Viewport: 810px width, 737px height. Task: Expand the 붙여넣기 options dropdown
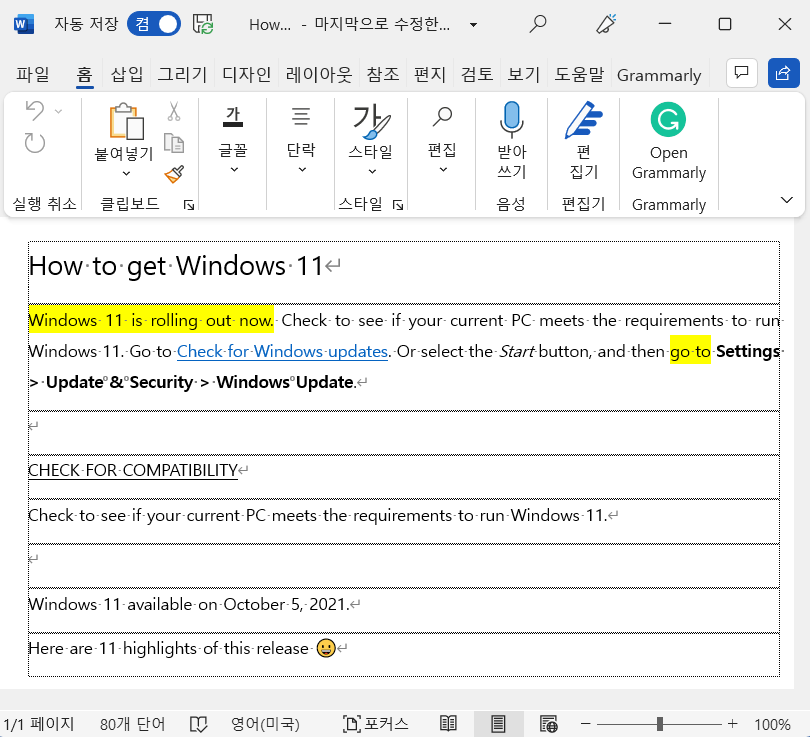click(x=126, y=174)
